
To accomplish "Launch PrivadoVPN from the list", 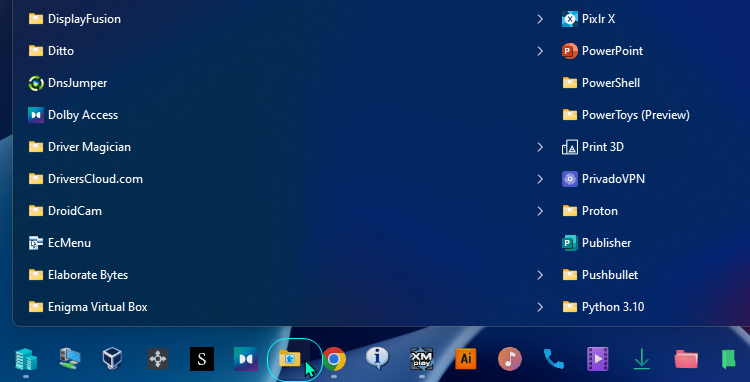I will tap(604, 179).
